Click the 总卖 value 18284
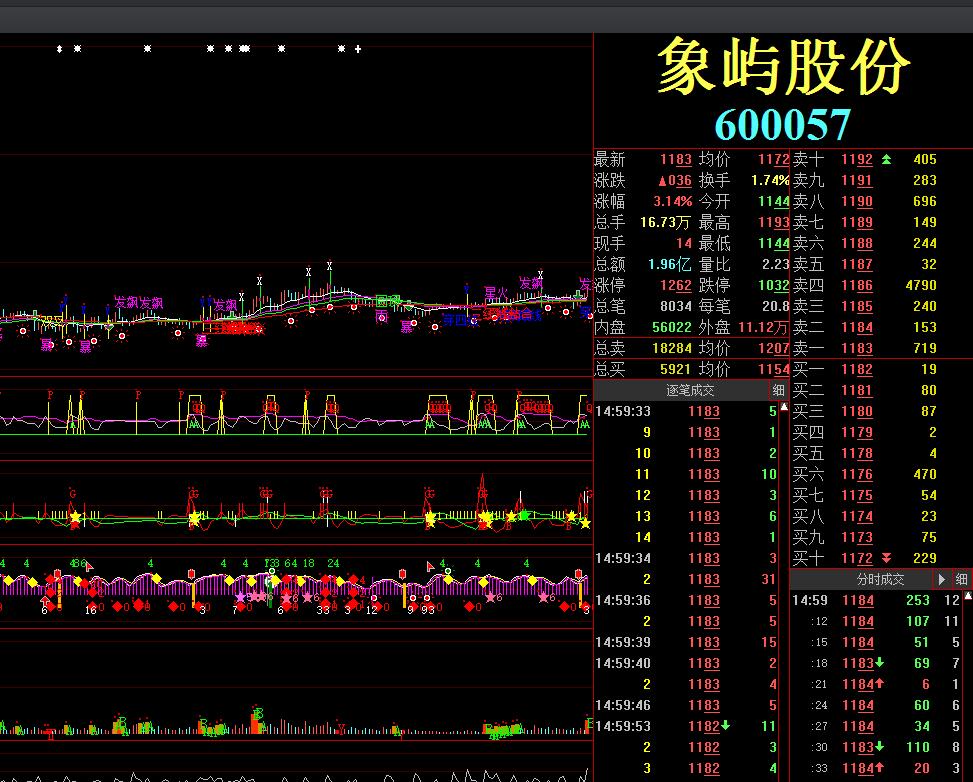Image resolution: width=973 pixels, height=782 pixels. click(672, 348)
